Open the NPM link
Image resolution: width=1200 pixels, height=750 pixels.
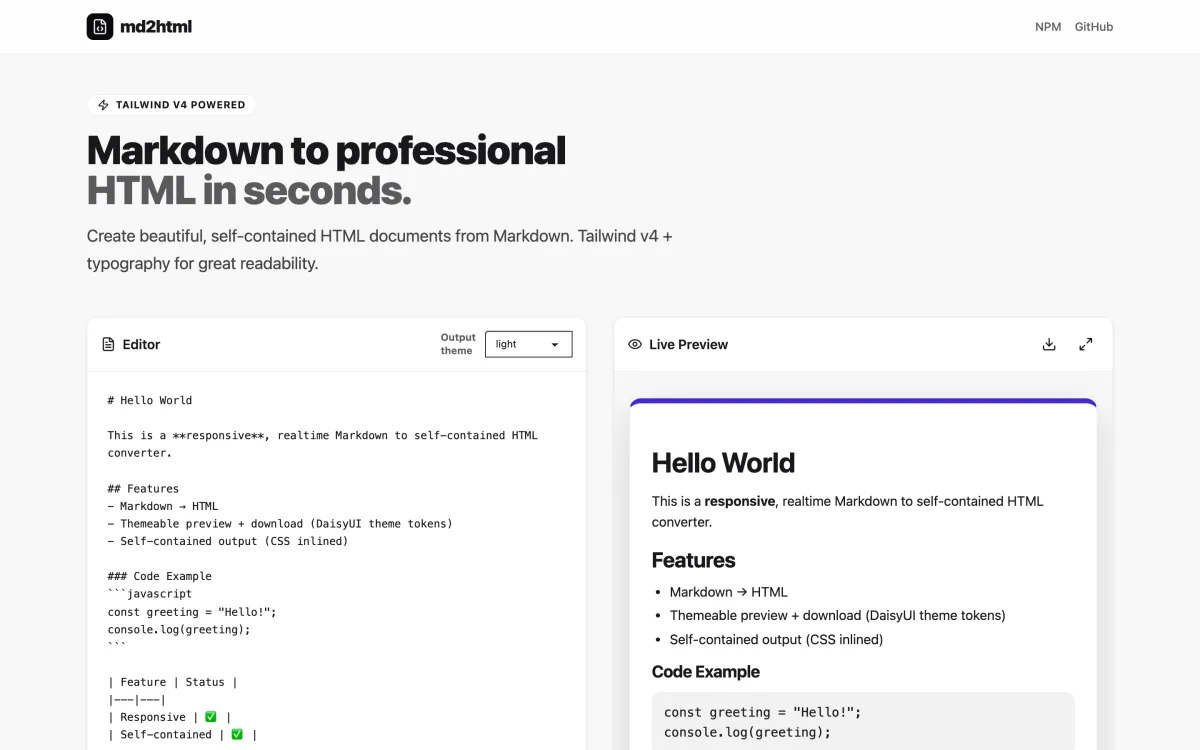tap(1048, 27)
